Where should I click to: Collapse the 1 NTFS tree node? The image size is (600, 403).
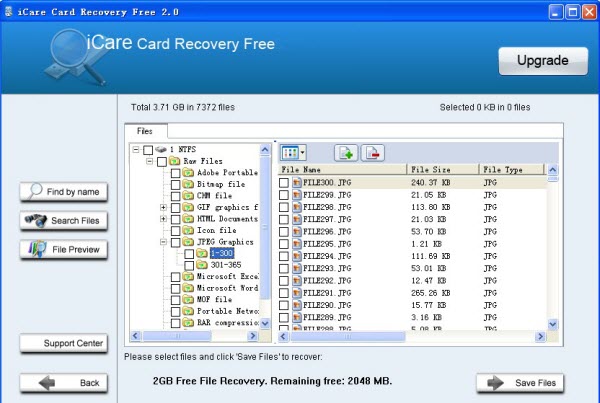(x=136, y=149)
